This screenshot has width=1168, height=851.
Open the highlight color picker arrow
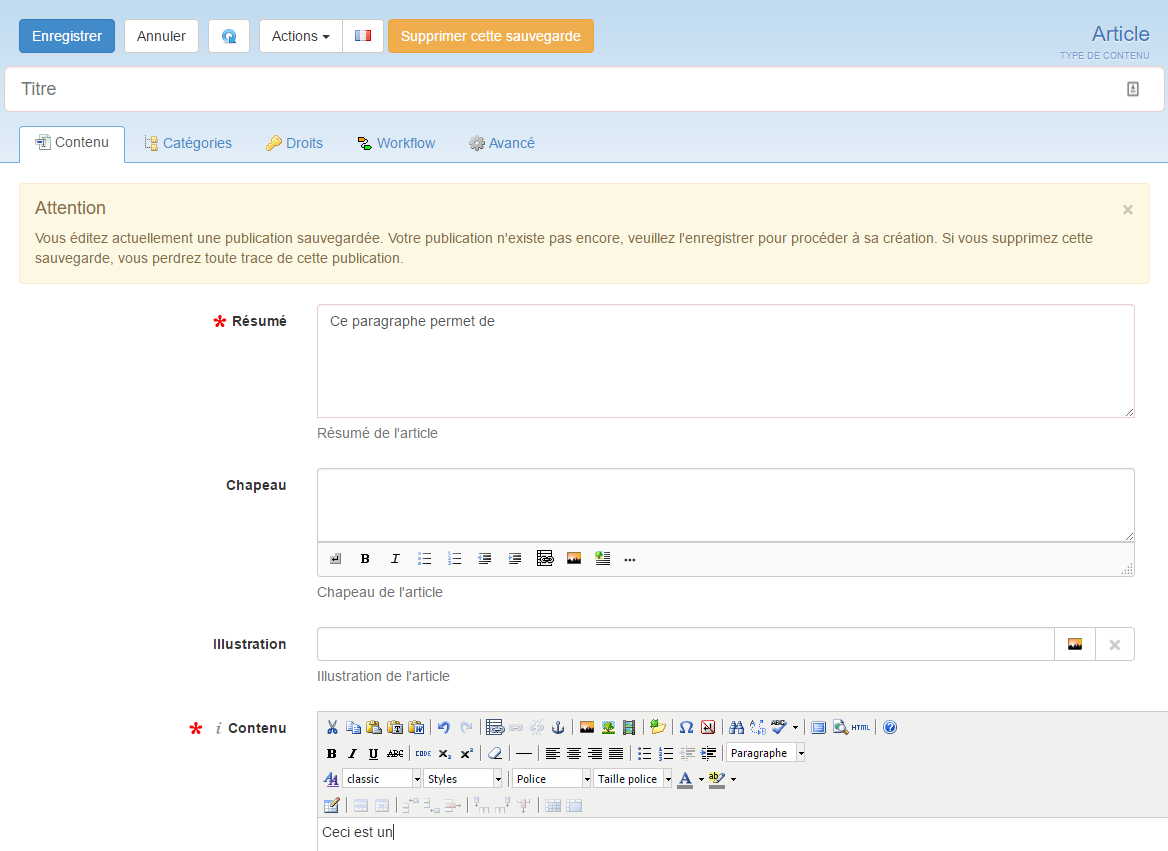(x=734, y=779)
